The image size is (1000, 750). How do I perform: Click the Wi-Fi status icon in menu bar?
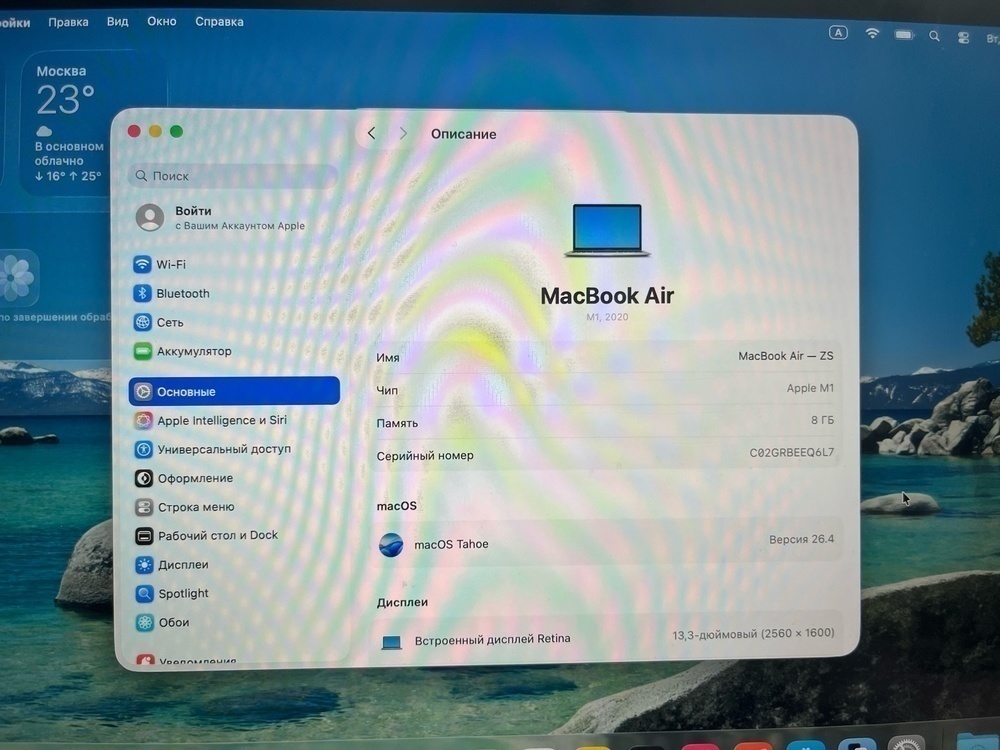click(872, 34)
